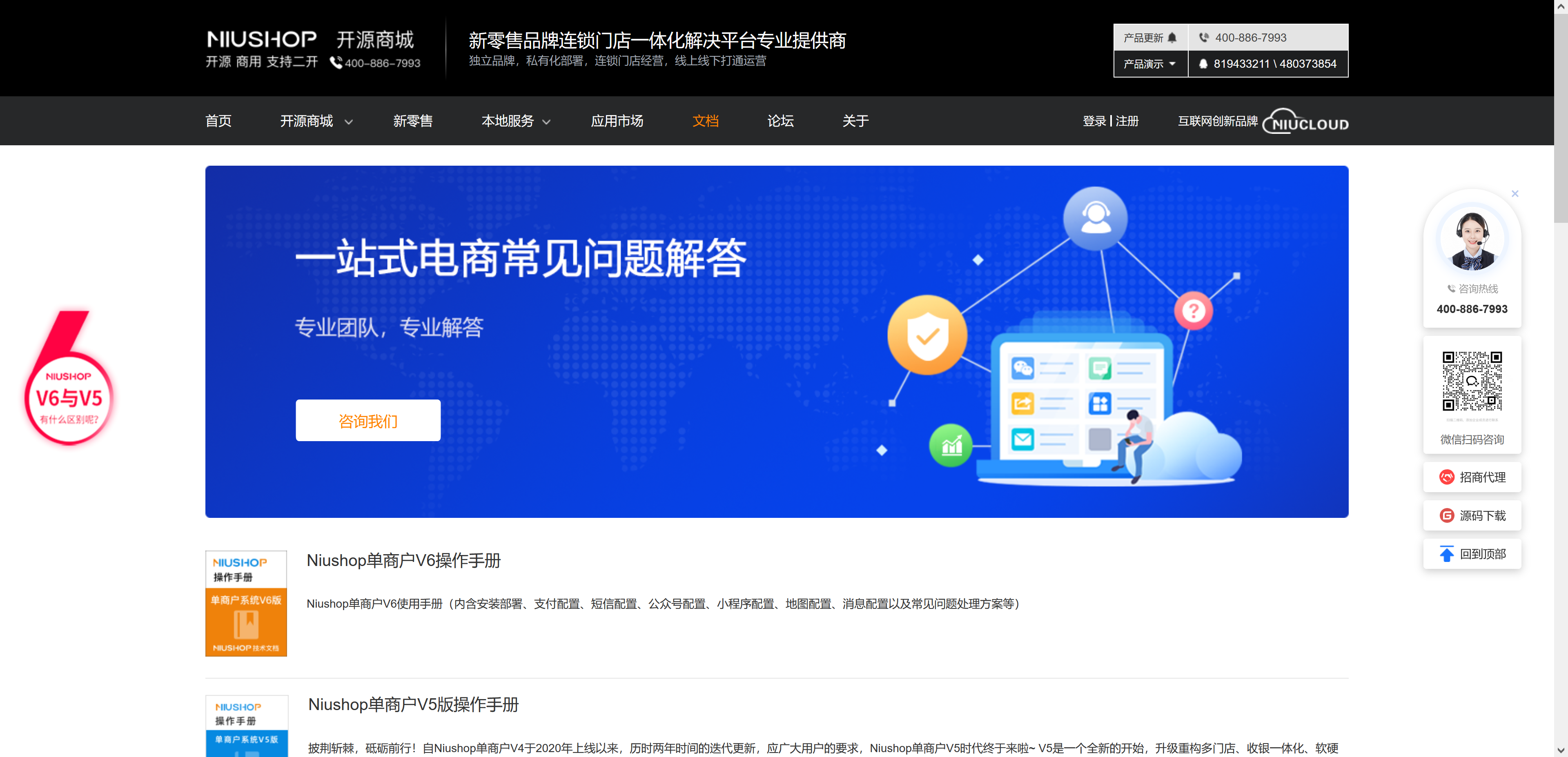Expand the 本地服务 menu chevron
This screenshot has width=1568, height=757.
point(546,122)
